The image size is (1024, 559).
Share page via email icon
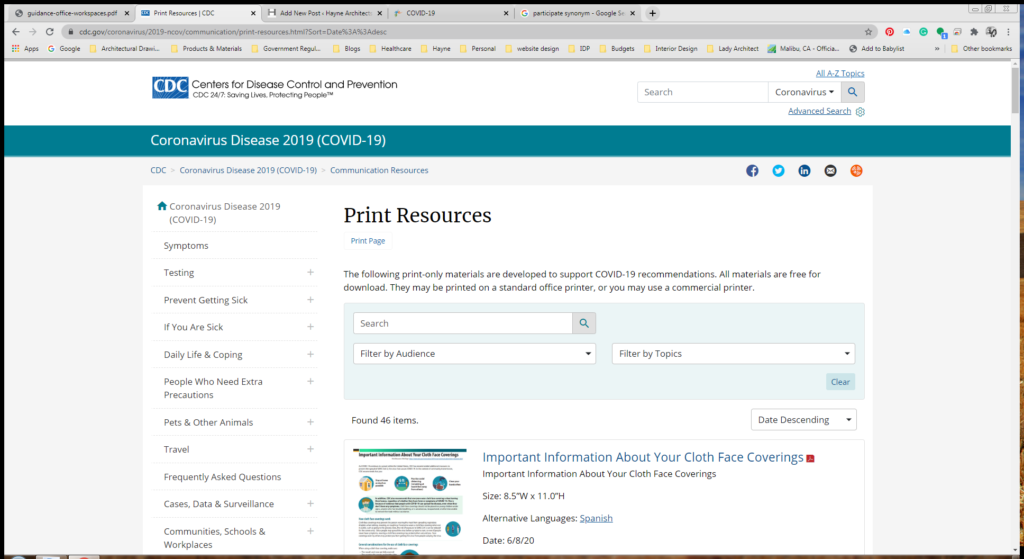(x=830, y=170)
